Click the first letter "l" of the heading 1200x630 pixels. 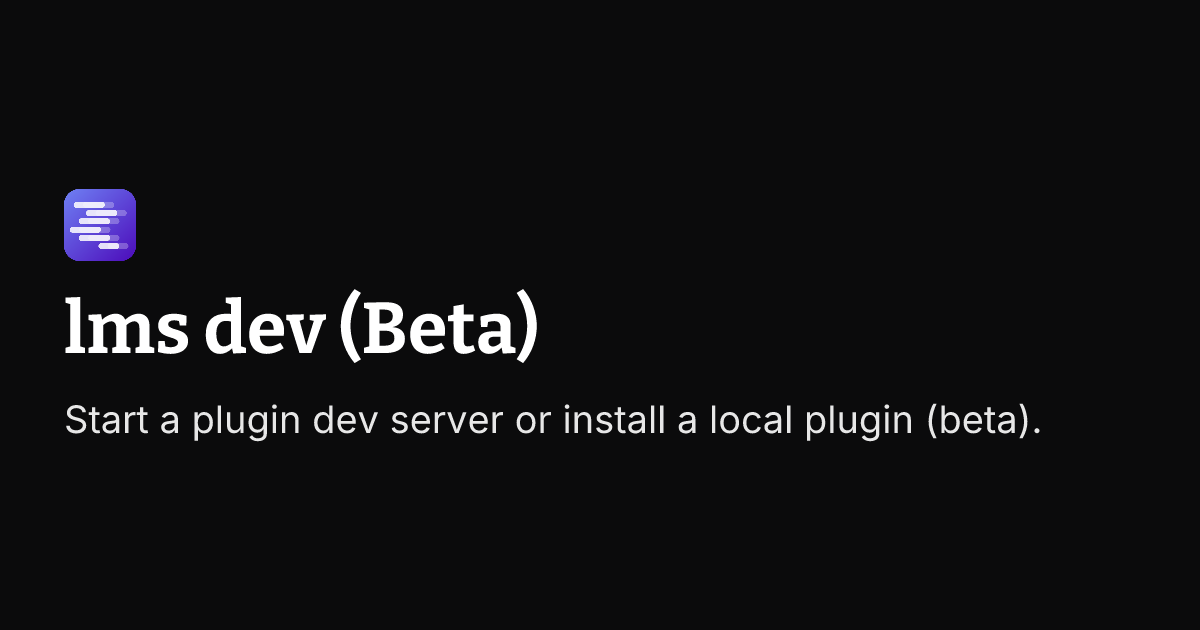72,327
